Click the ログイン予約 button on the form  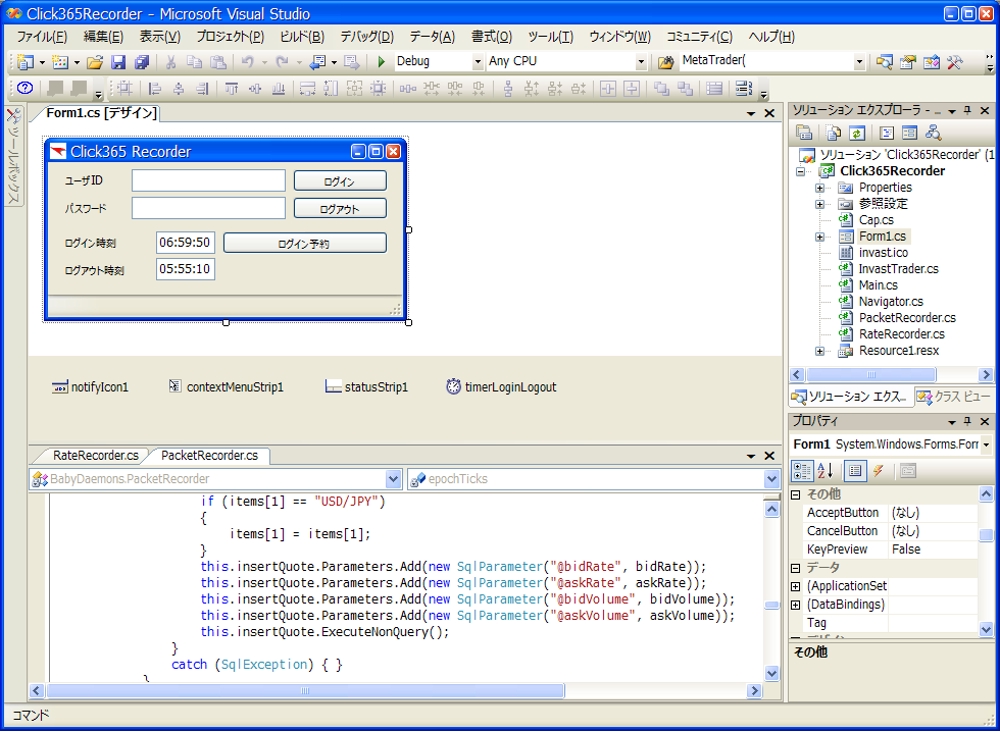pos(305,243)
